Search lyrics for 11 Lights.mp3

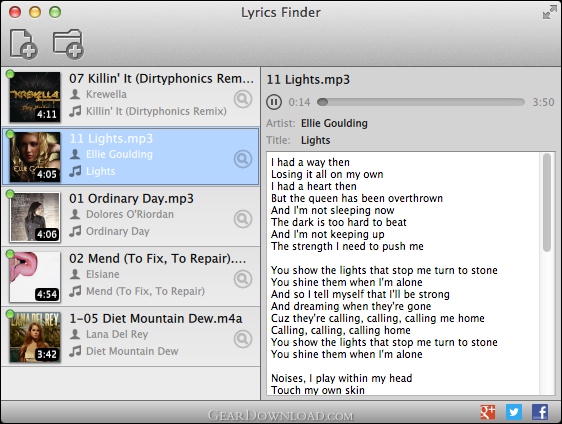pyautogui.click(x=243, y=159)
